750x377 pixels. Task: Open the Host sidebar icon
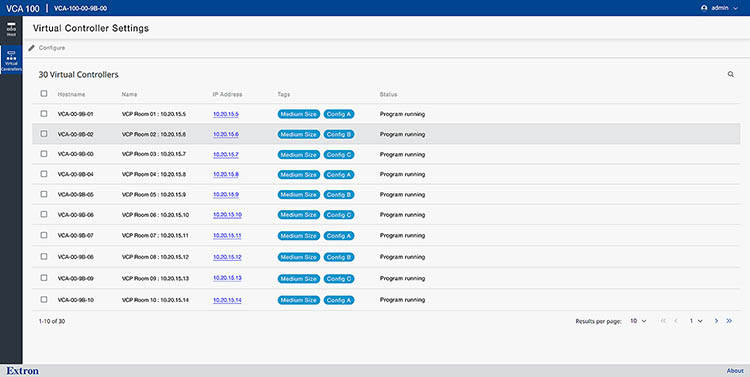[11, 30]
